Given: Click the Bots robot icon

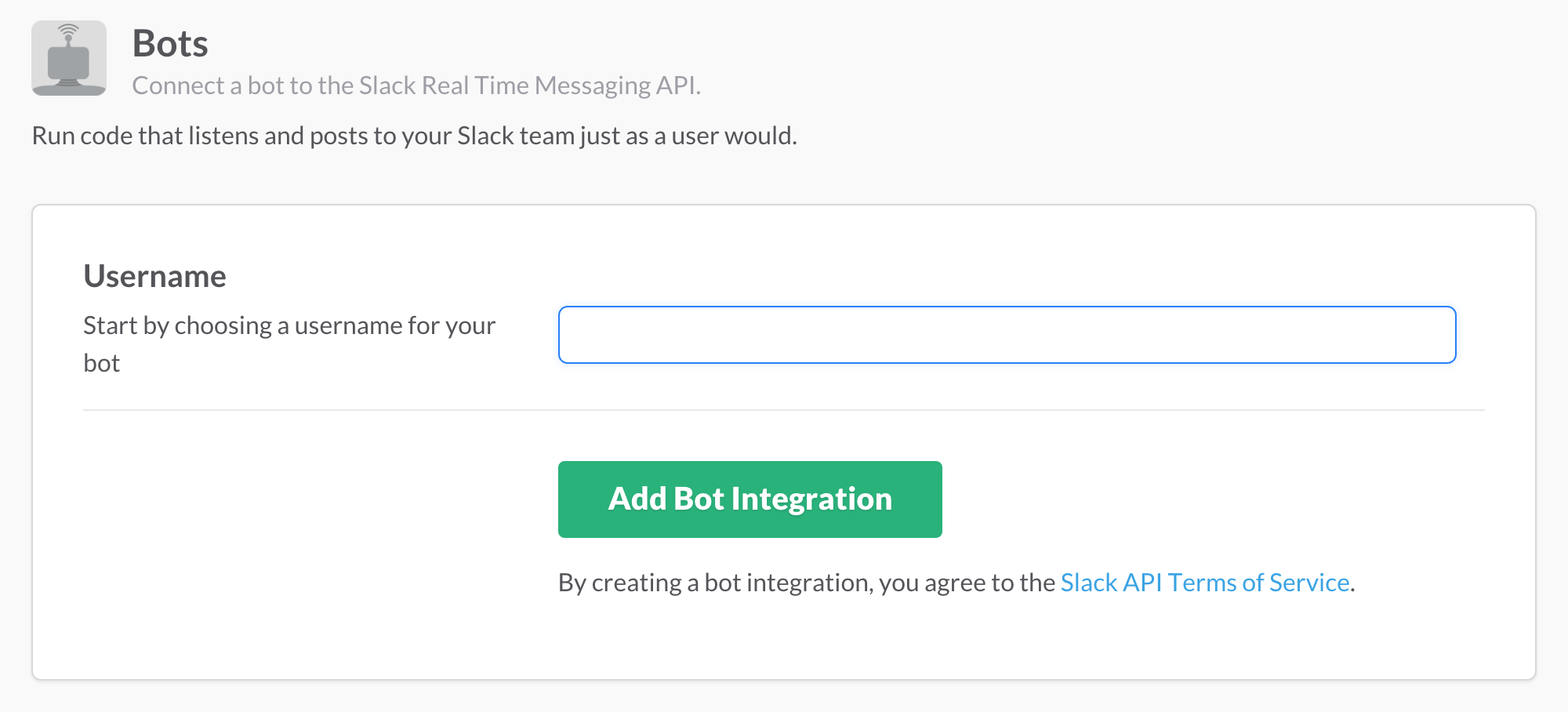Looking at the screenshot, I should (x=69, y=59).
